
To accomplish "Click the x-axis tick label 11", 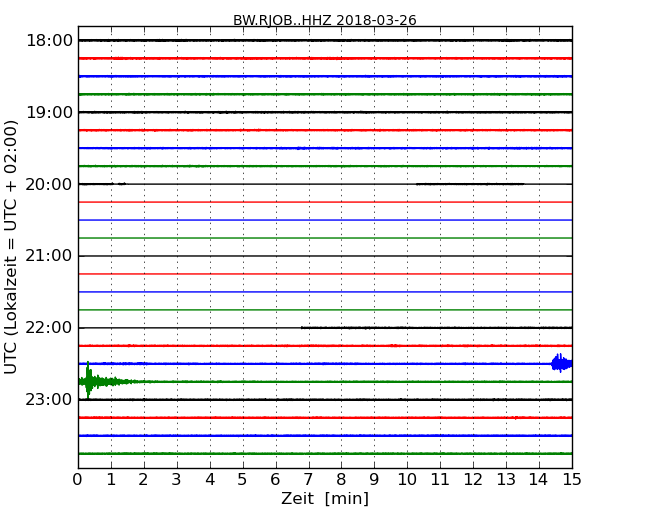I will pyautogui.click(x=440, y=480).
